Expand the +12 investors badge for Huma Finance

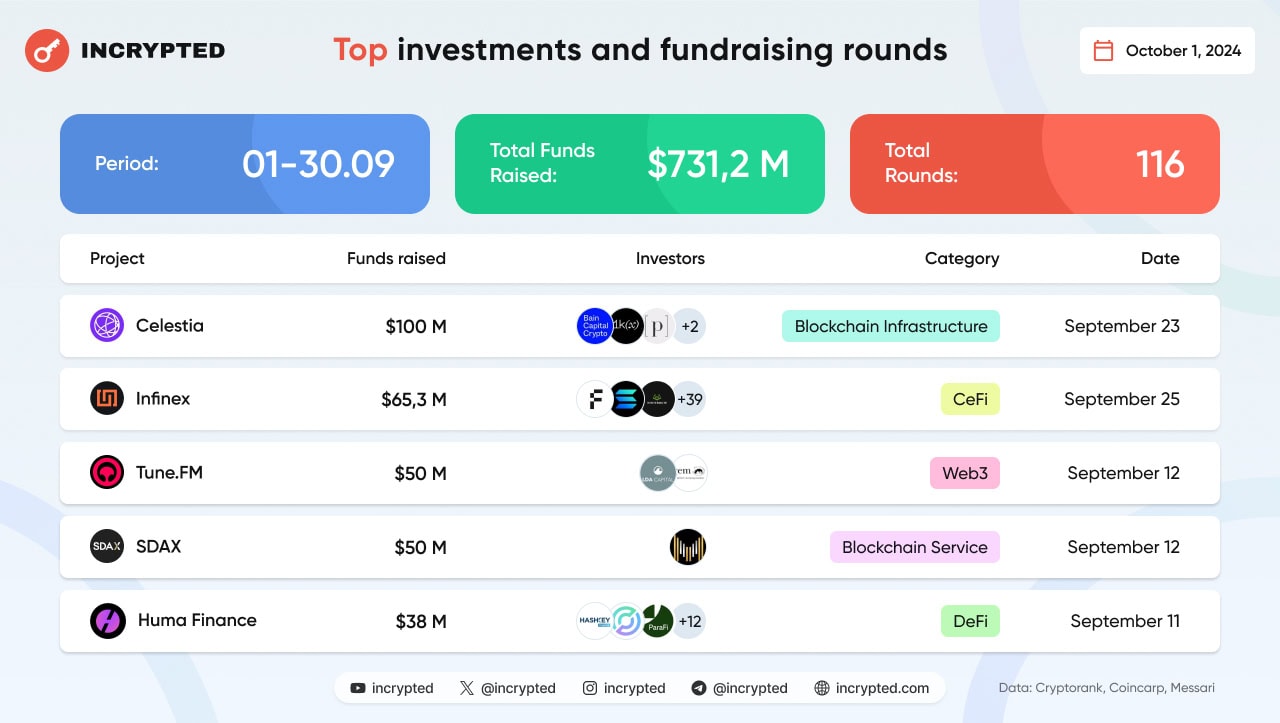tap(689, 621)
